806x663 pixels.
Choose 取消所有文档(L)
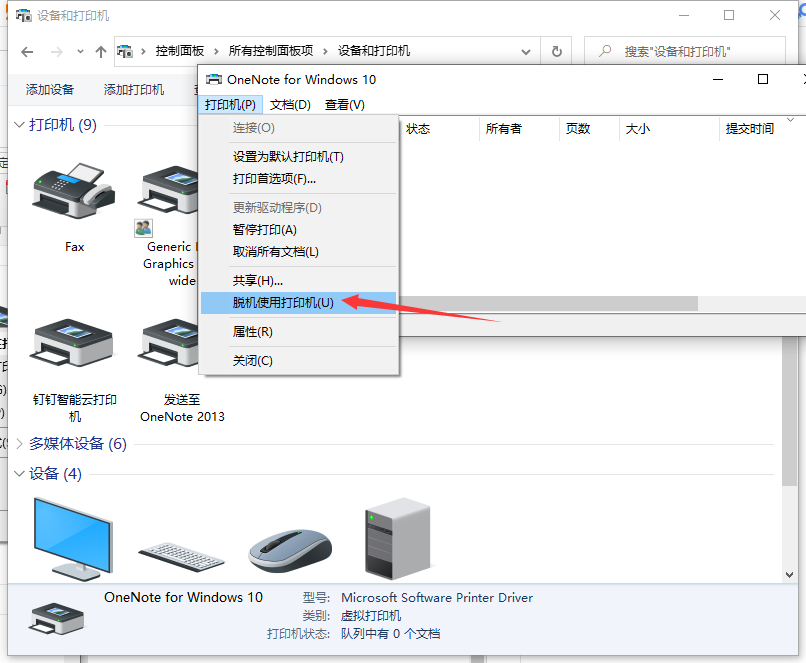(x=299, y=252)
